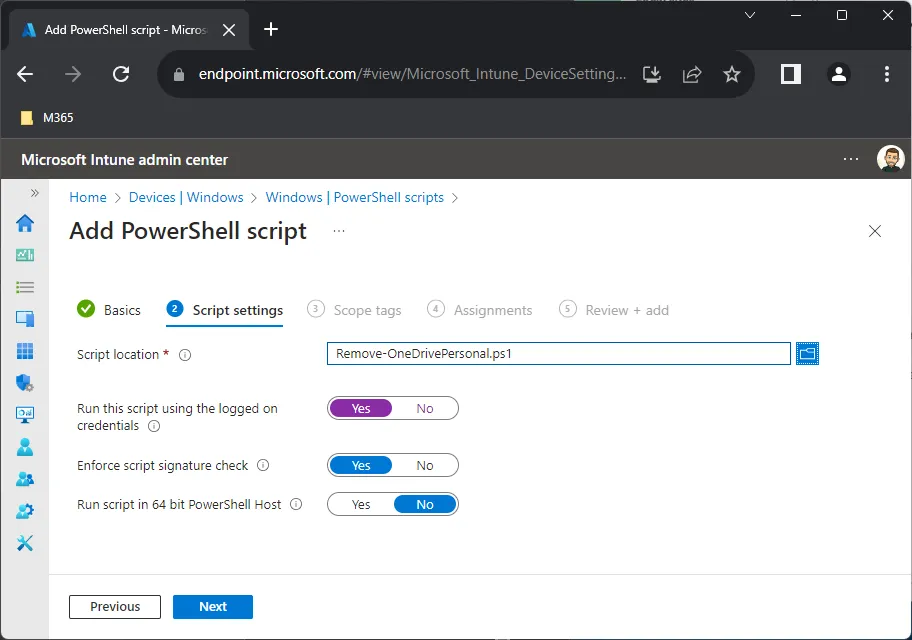Open Devices icon in sidebar
Screen dimensions: 912x640
click(x=25, y=318)
